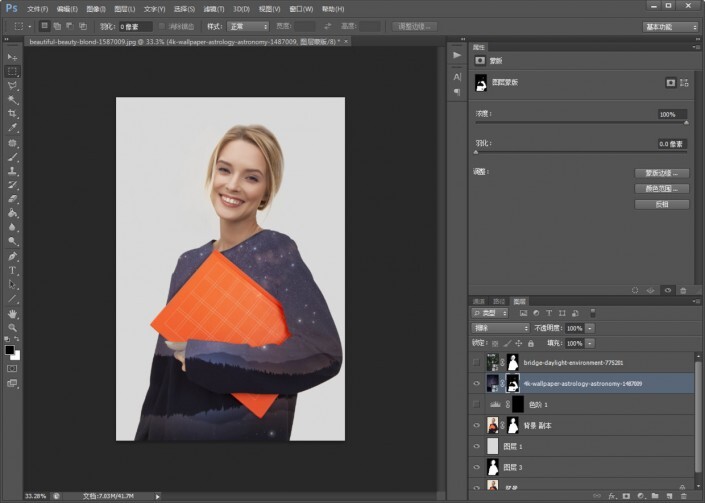This screenshot has width=705, height=503.
Task: Select the Crop tool
Action: pyautogui.click(x=13, y=114)
